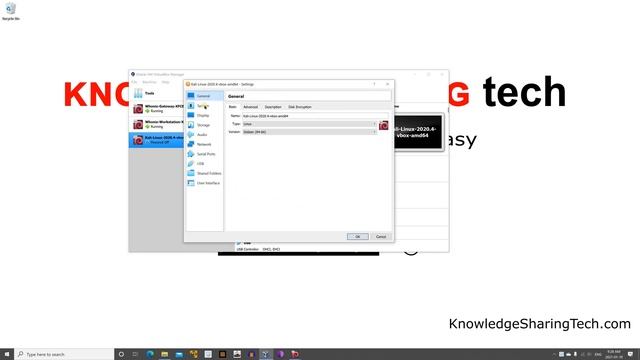This screenshot has height=360, width=640.
Task: Switch to the Disk Encryption tab
Action: click(x=300, y=107)
